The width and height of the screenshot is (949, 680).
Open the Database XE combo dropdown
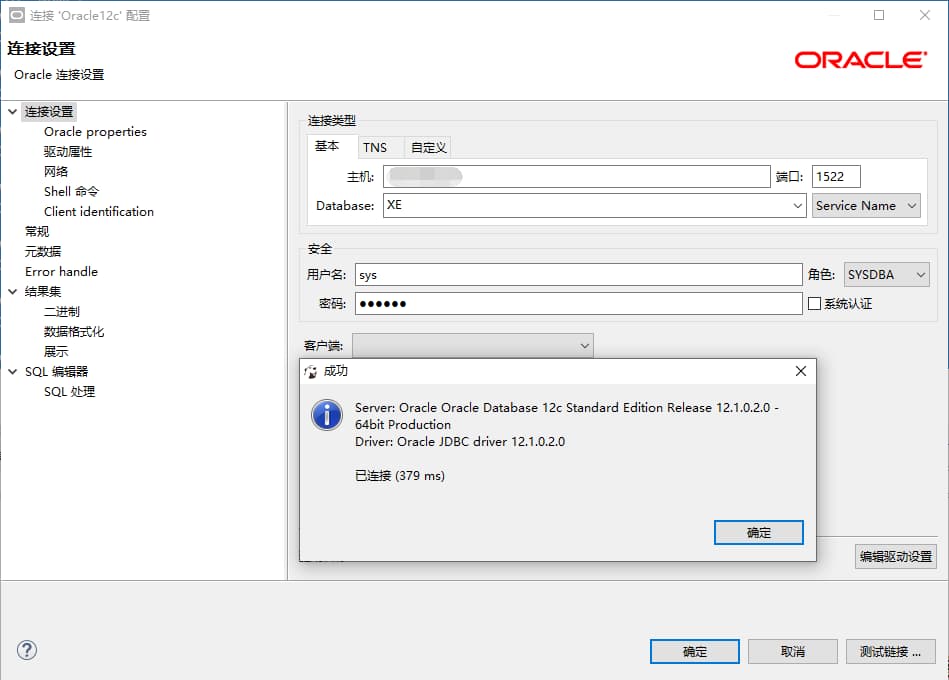pos(797,206)
